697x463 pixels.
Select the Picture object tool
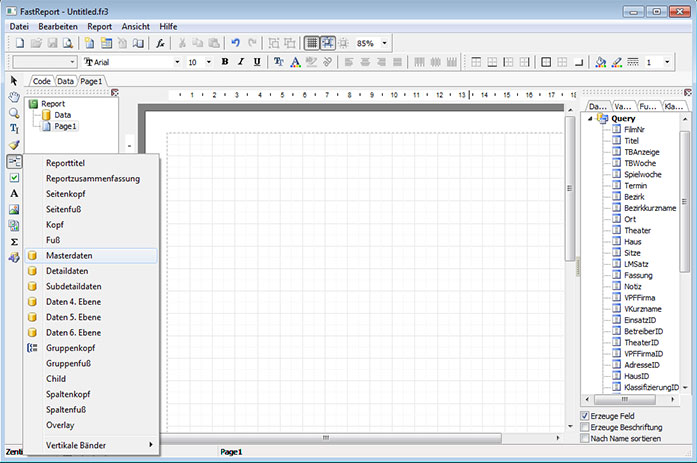(x=14, y=209)
